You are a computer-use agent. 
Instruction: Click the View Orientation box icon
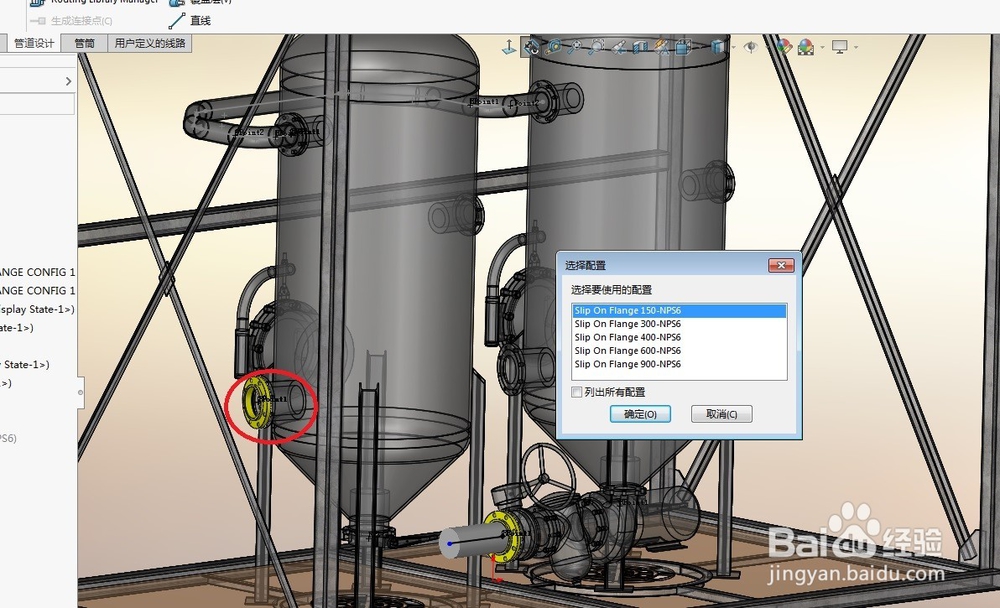[683, 47]
